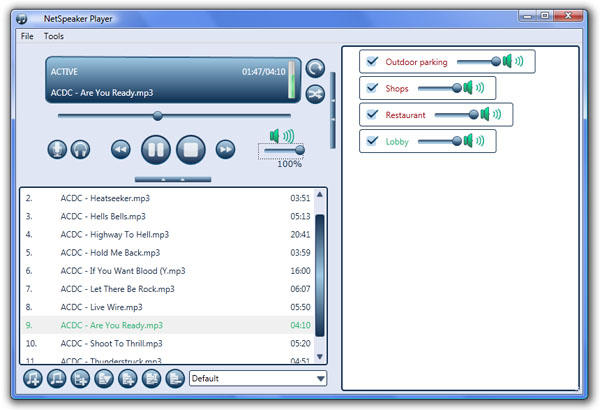Select ACDC - Hells Bells.mp3
600x410 pixels.
point(168,216)
